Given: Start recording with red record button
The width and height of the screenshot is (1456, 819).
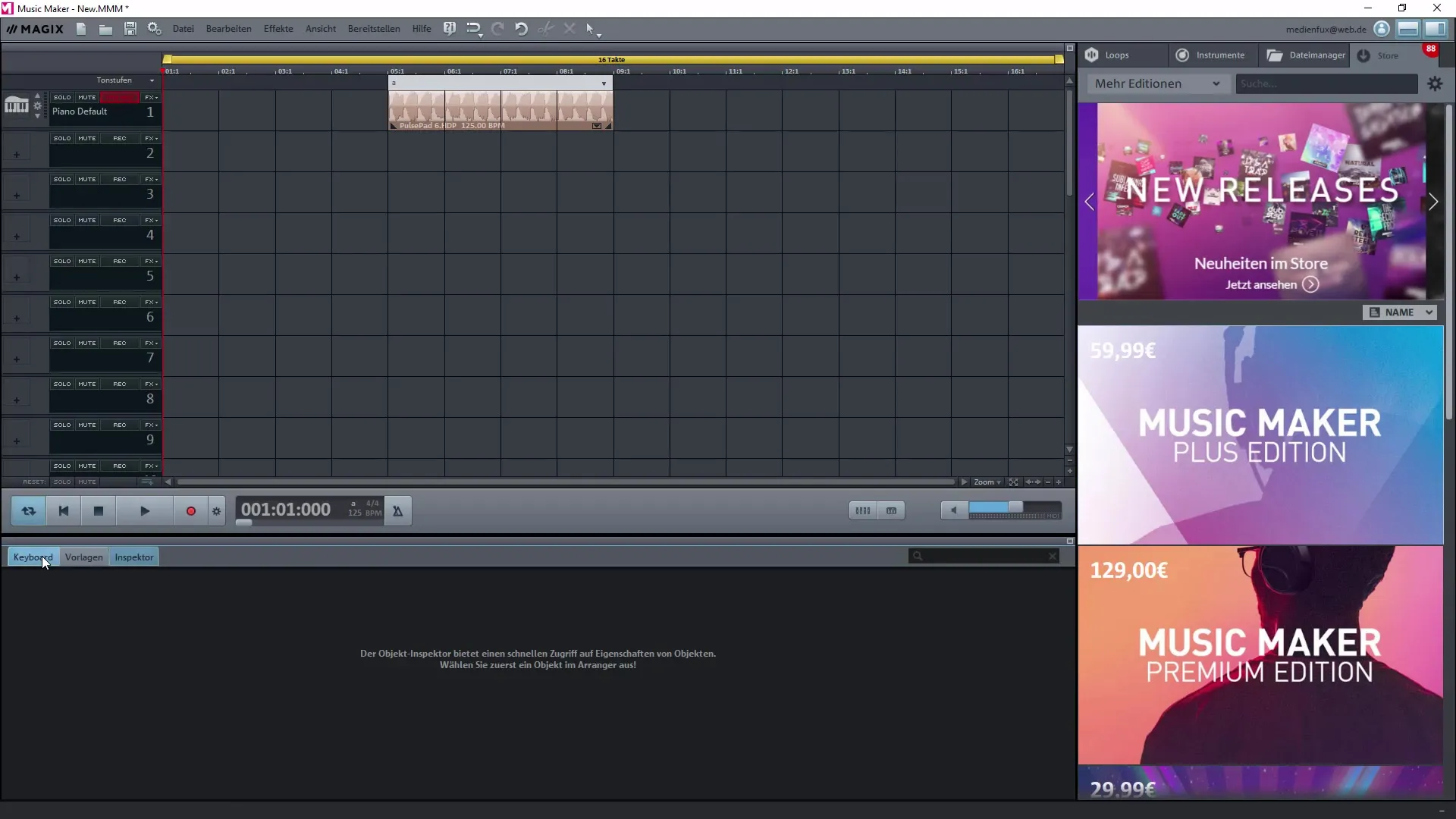Looking at the screenshot, I should point(191,511).
